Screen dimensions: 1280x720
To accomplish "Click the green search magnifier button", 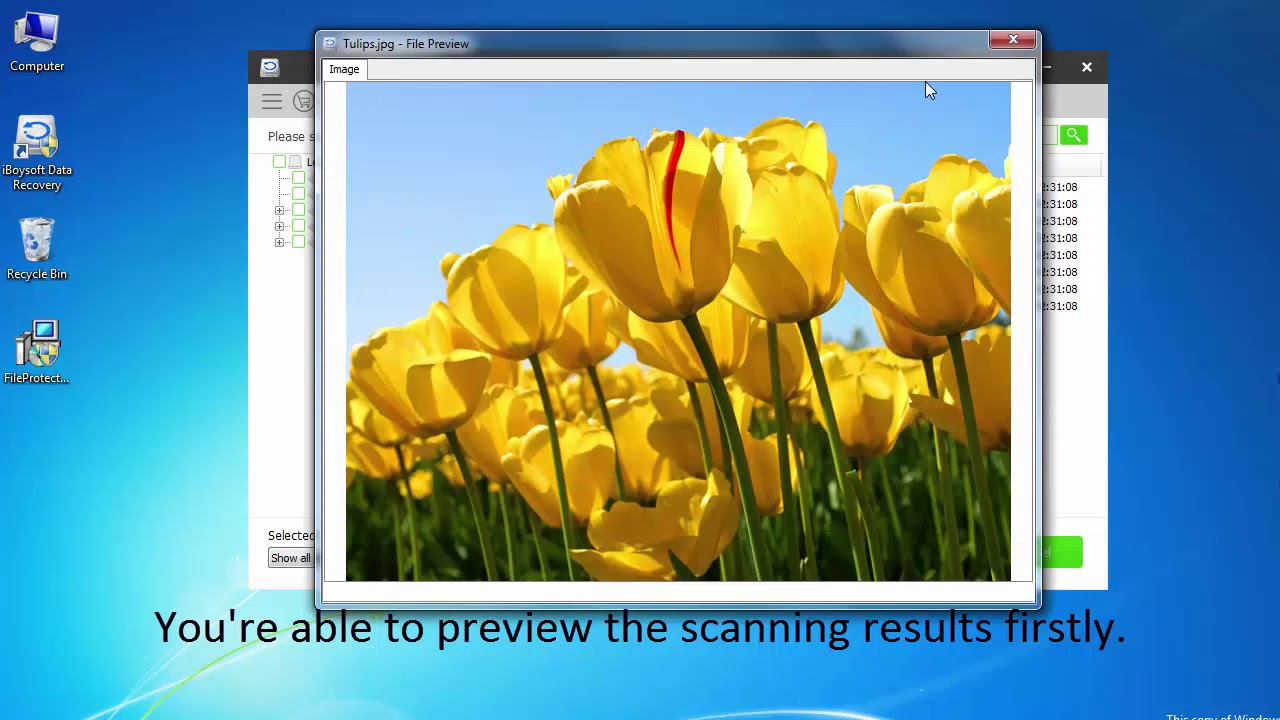I will click(1074, 135).
